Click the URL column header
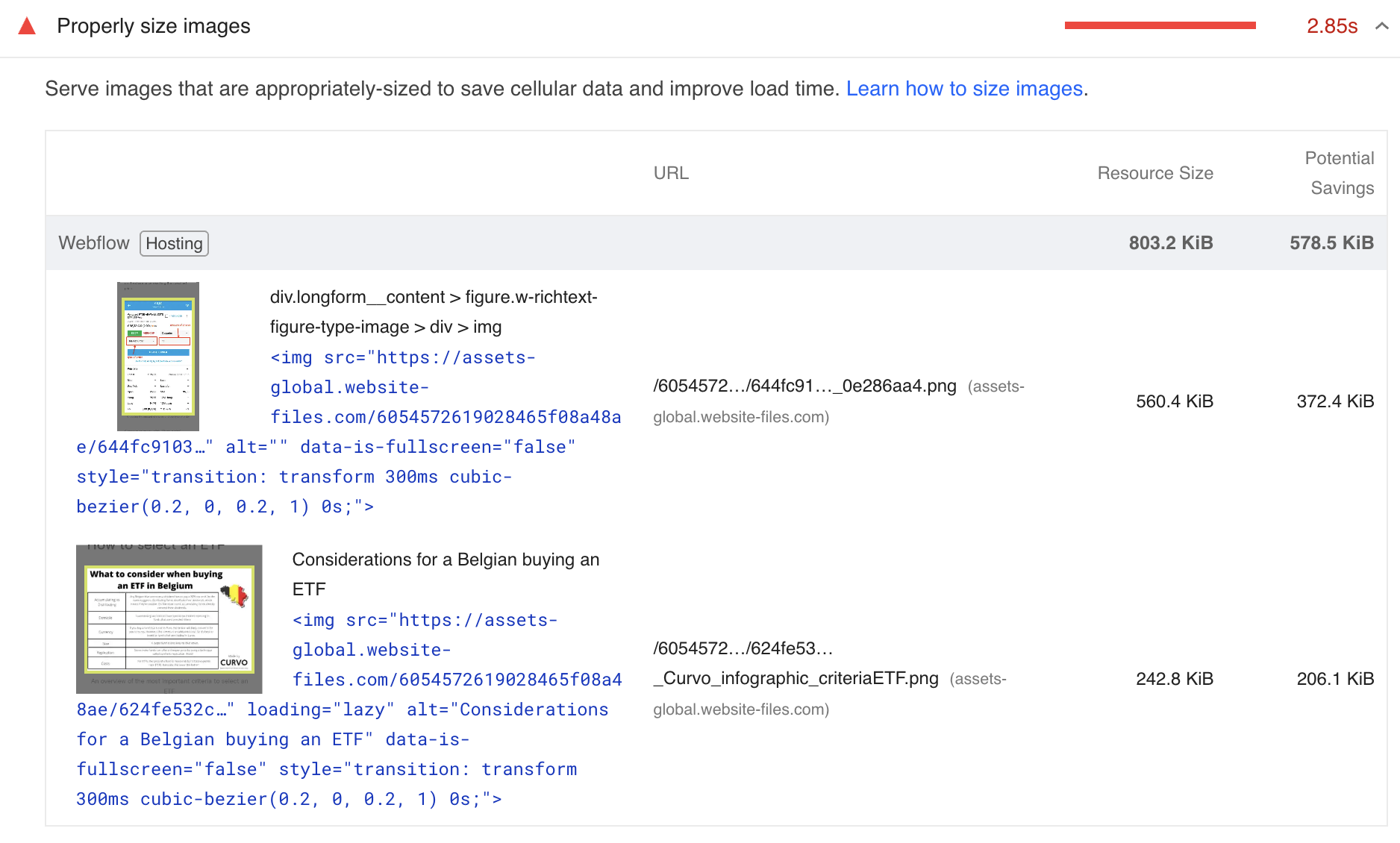The height and width of the screenshot is (843, 1400). click(671, 173)
